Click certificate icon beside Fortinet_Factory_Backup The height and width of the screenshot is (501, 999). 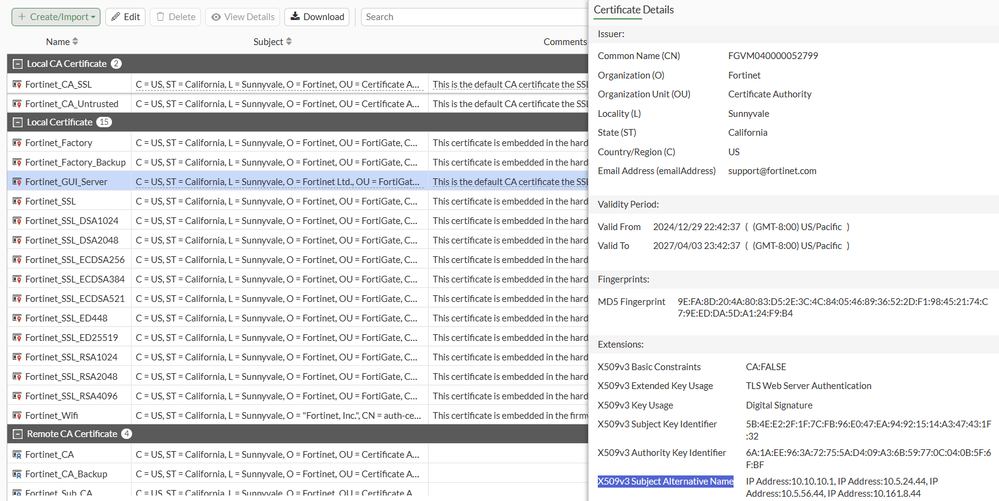click(17, 163)
